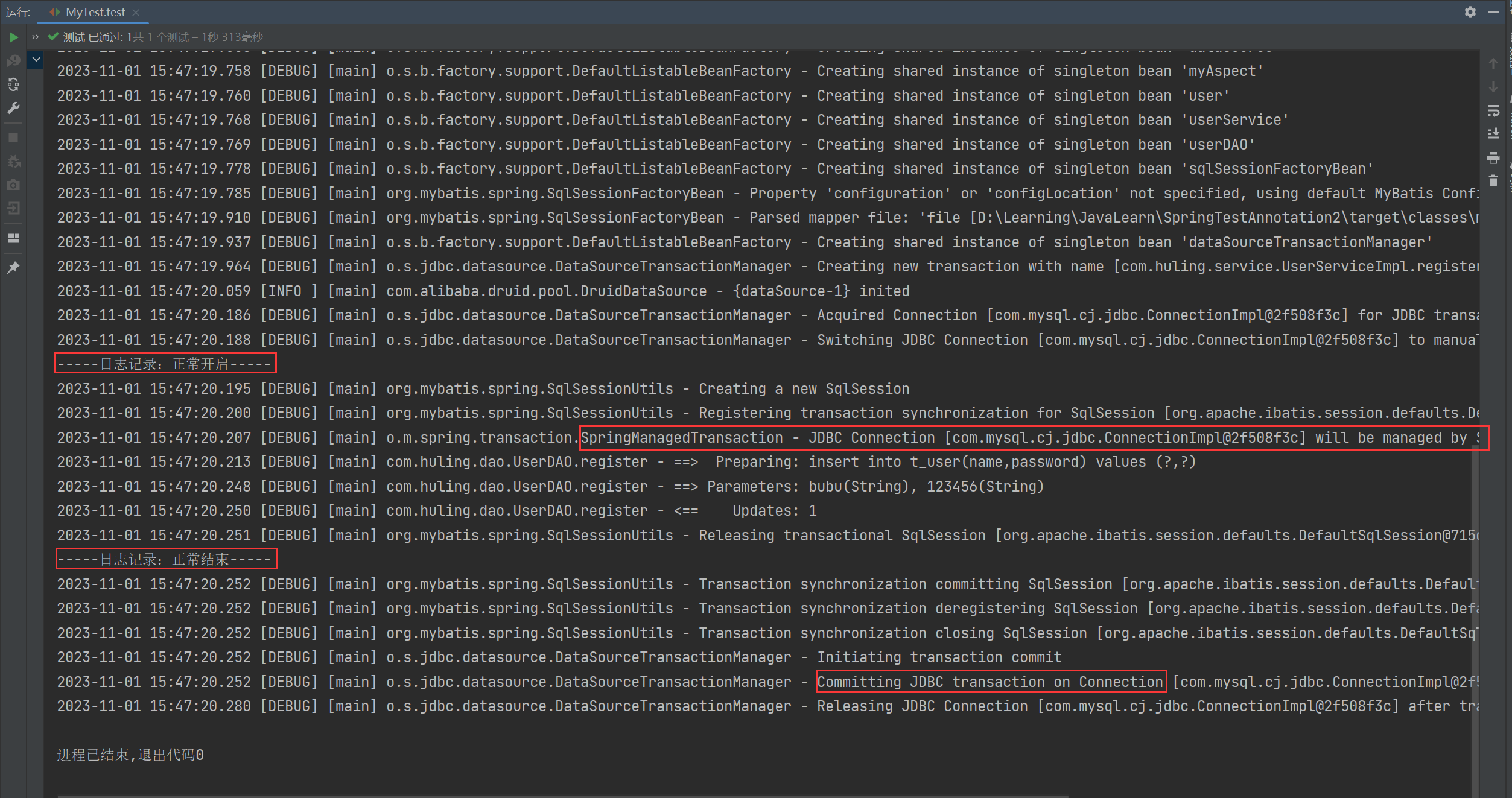Click the 'Acquired Connection' log line
Image resolution: width=1512 pixels, height=798 pixels.
(768, 315)
